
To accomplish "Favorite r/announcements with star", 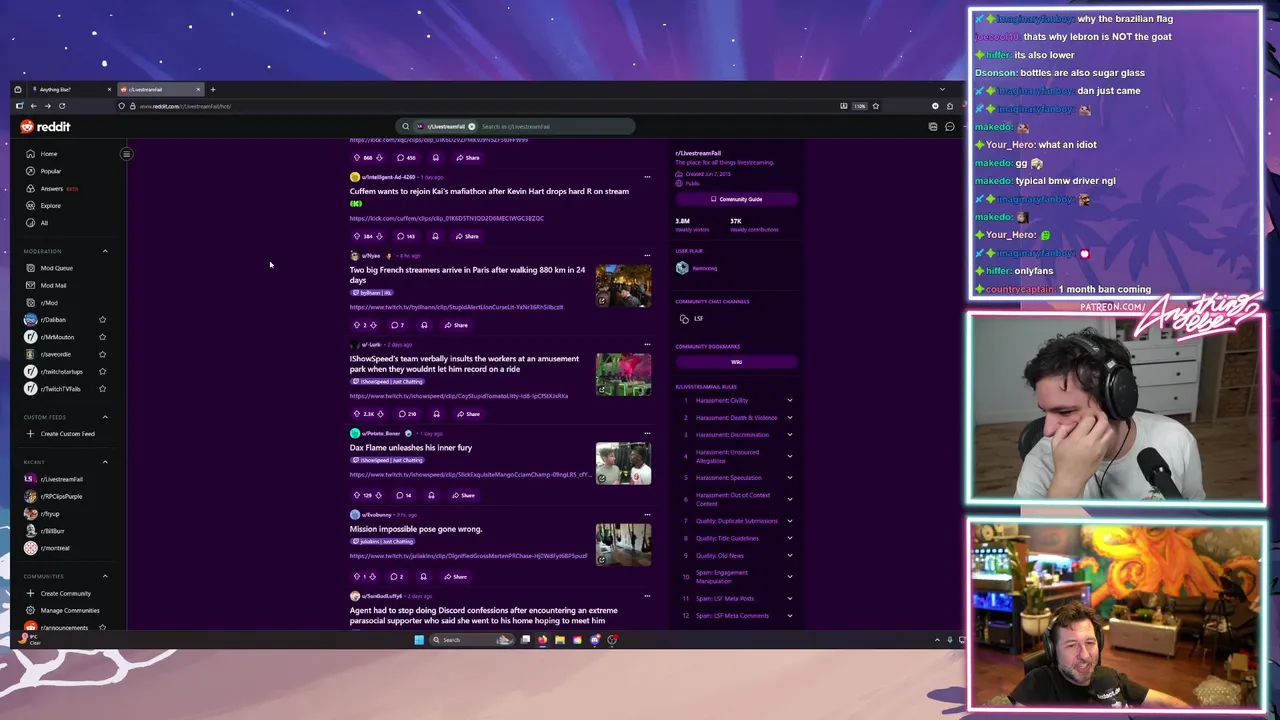I will [102, 627].
